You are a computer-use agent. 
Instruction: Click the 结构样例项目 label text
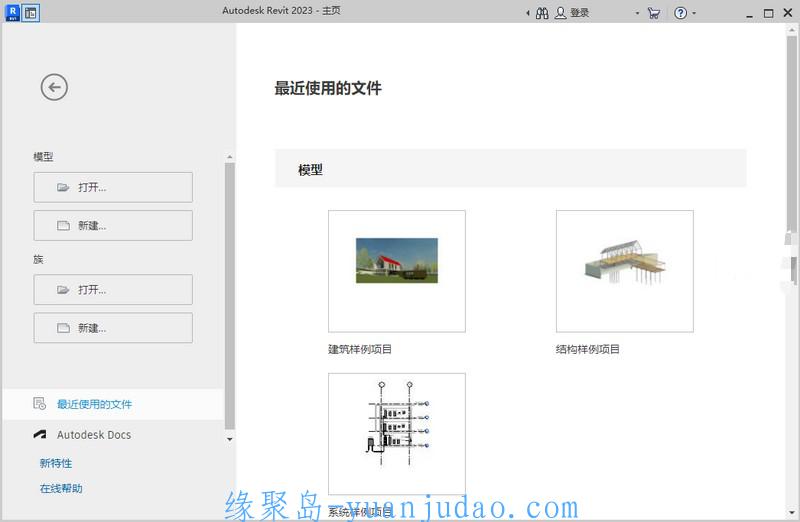(588, 350)
